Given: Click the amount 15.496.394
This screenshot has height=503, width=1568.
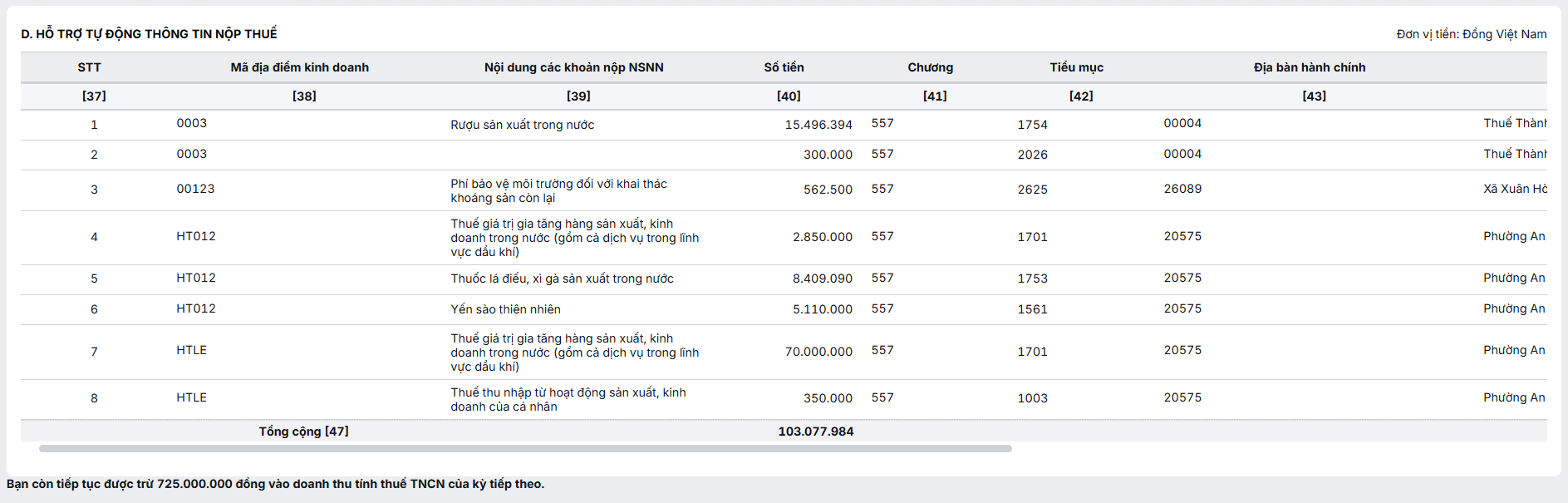Looking at the screenshot, I should click(x=818, y=125).
